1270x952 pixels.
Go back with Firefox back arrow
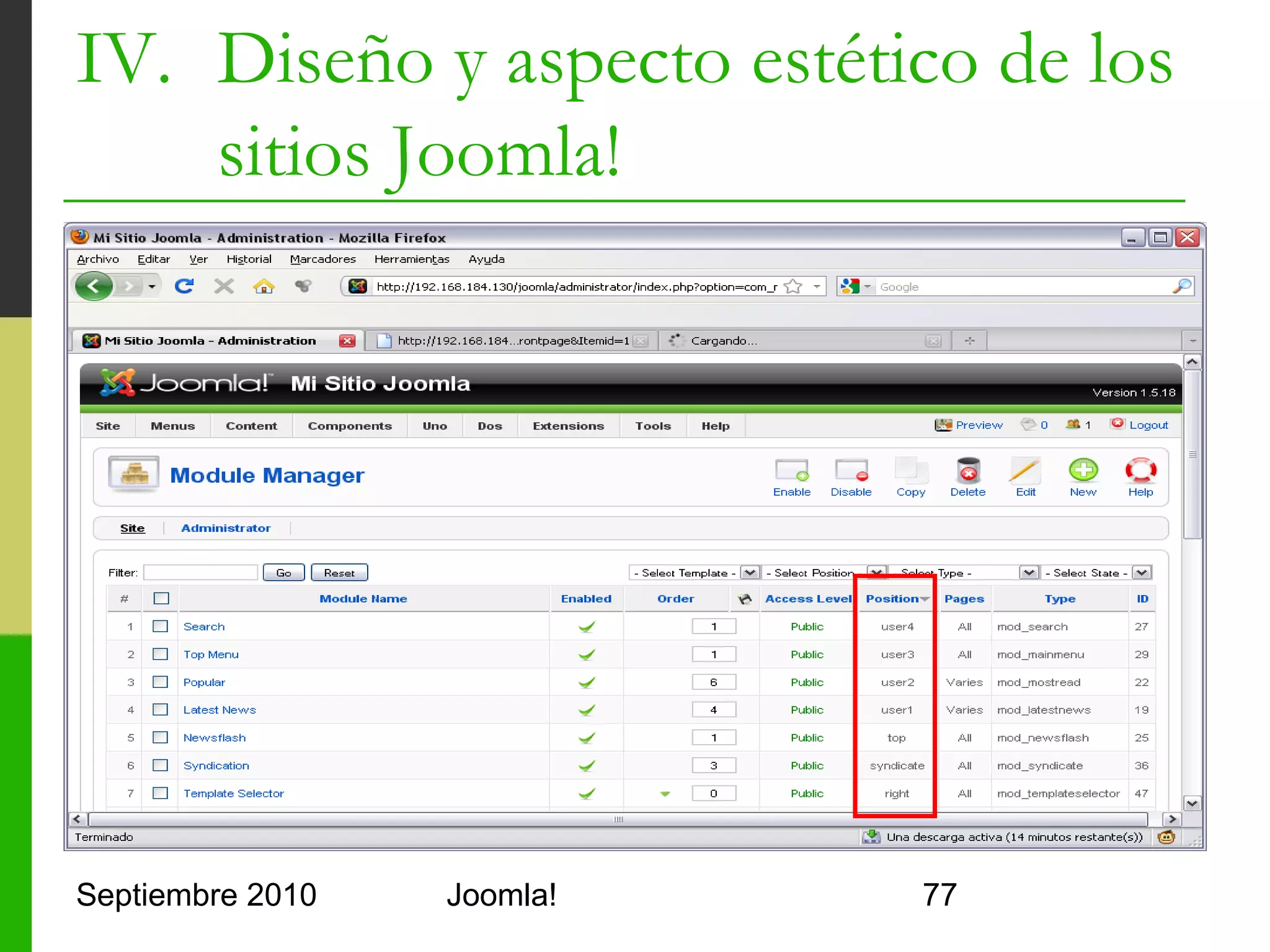tap(94, 286)
